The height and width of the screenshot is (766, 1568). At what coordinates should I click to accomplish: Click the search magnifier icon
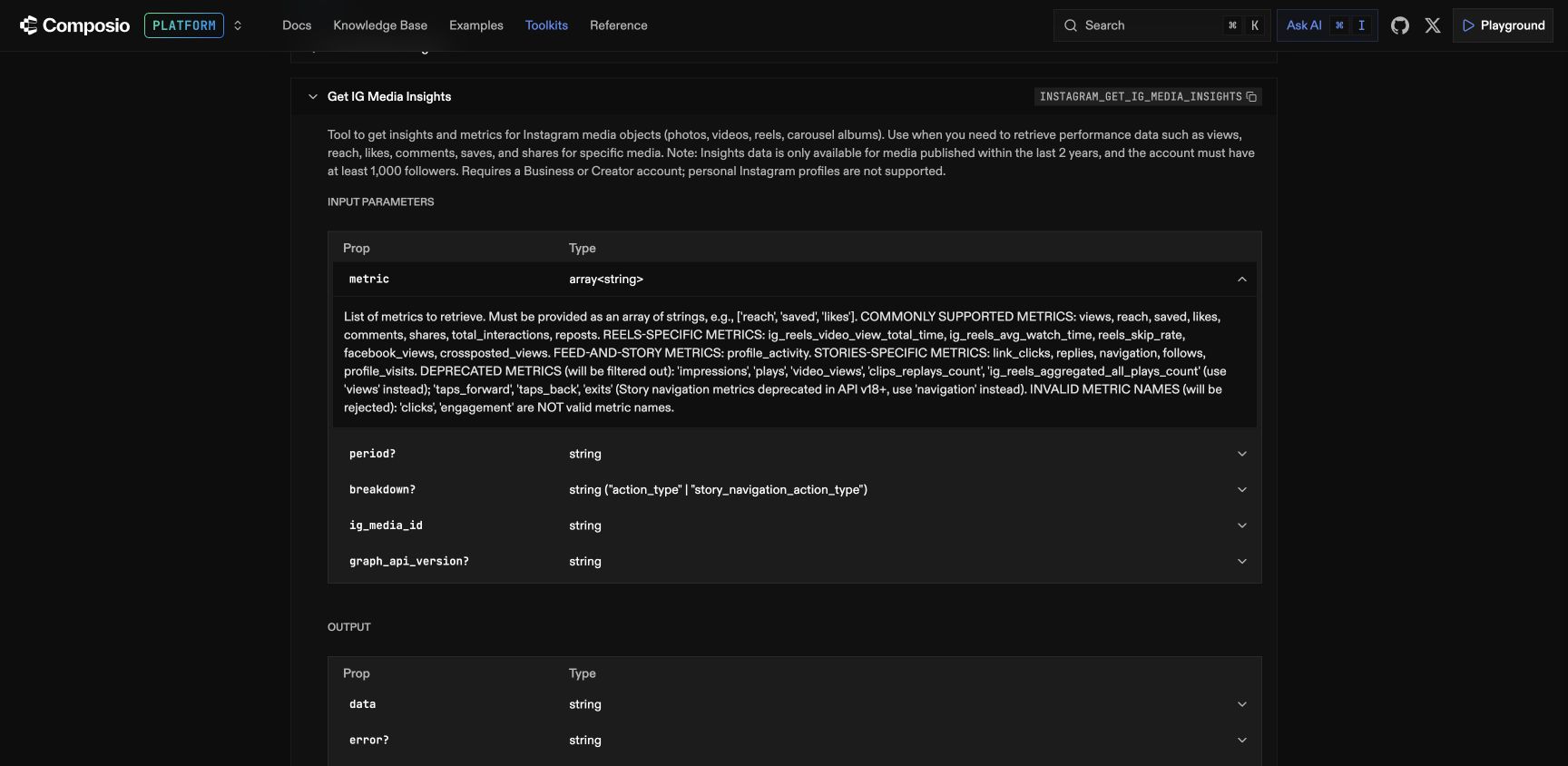1071,25
